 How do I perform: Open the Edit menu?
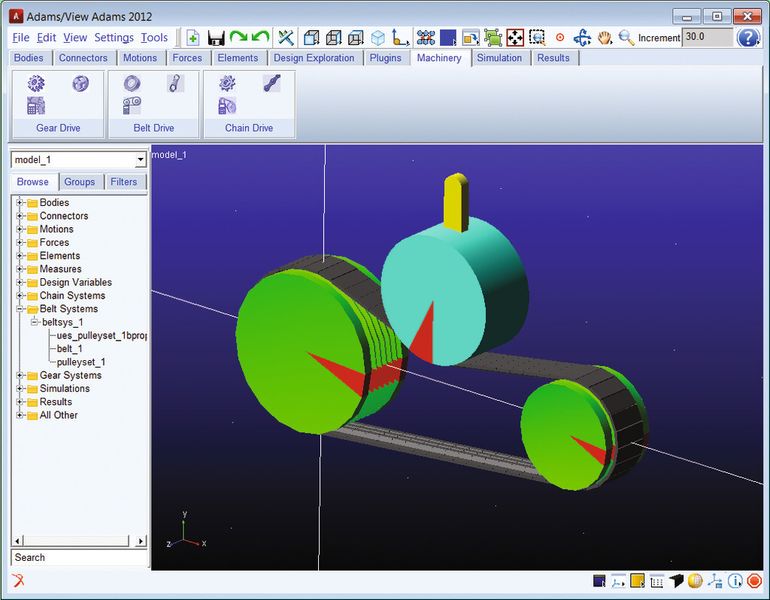[46, 38]
